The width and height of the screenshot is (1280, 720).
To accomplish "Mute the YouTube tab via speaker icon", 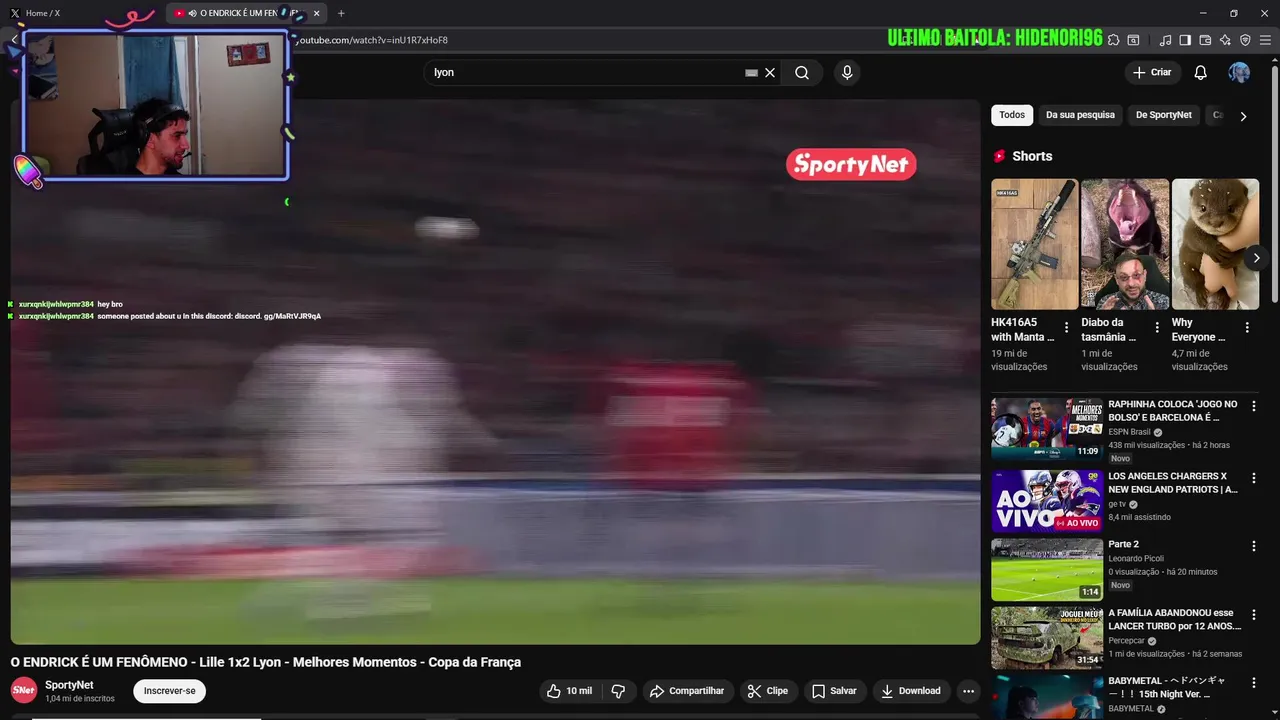I will pyautogui.click(x=192, y=13).
